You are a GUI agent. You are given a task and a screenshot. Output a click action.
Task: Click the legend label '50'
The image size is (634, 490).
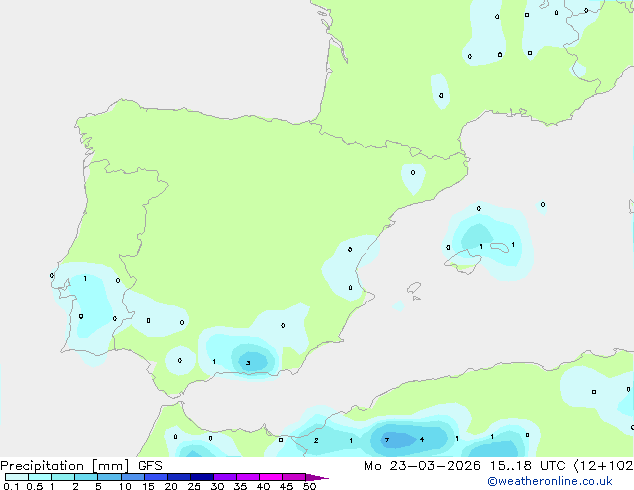(310, 486)
